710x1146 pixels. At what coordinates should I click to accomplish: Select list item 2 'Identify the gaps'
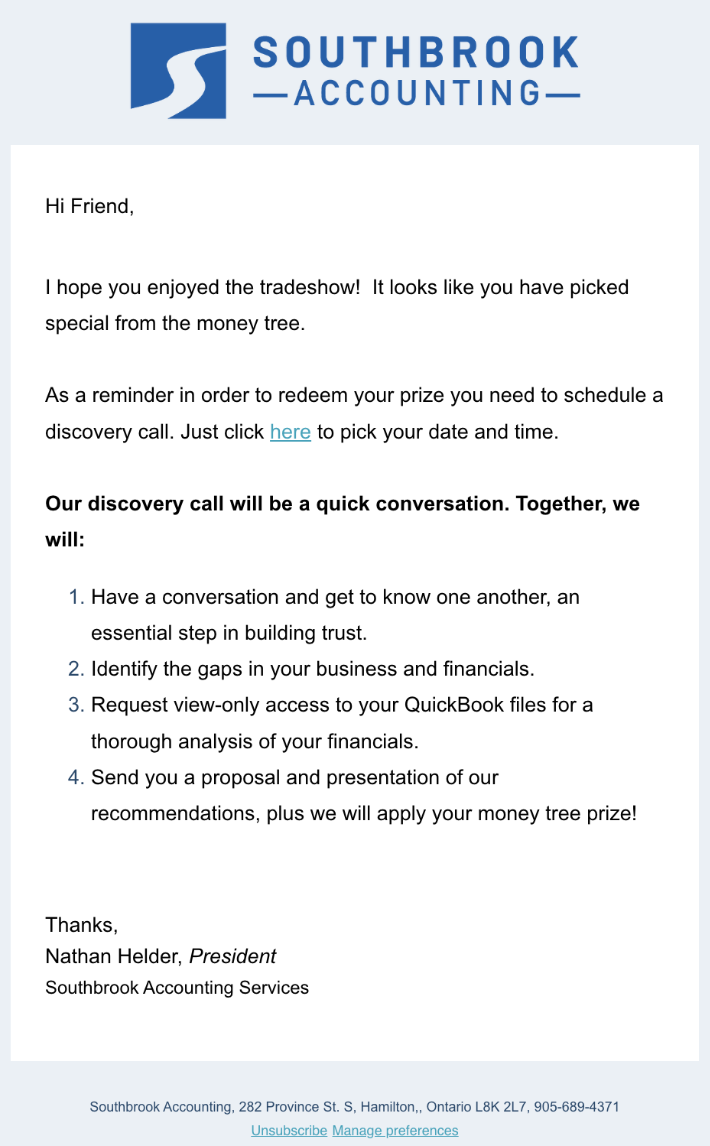313,669
